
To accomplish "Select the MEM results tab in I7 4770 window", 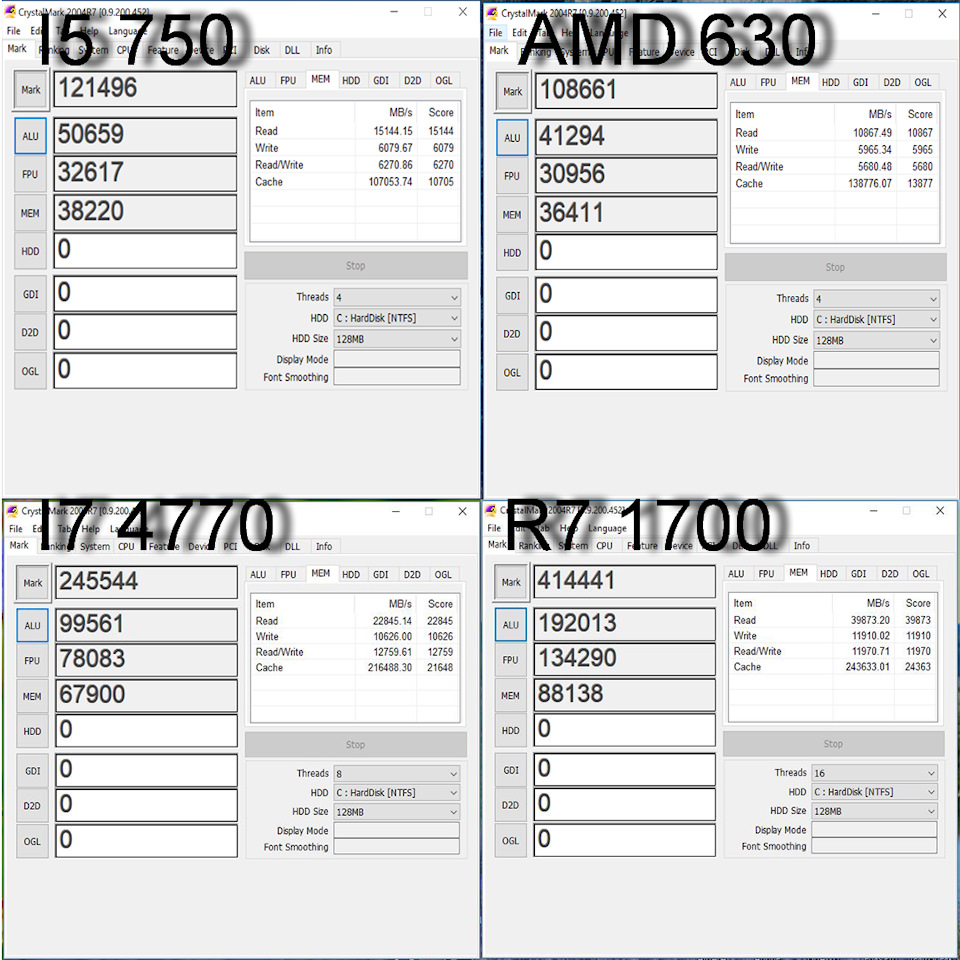I will (321, 574).
